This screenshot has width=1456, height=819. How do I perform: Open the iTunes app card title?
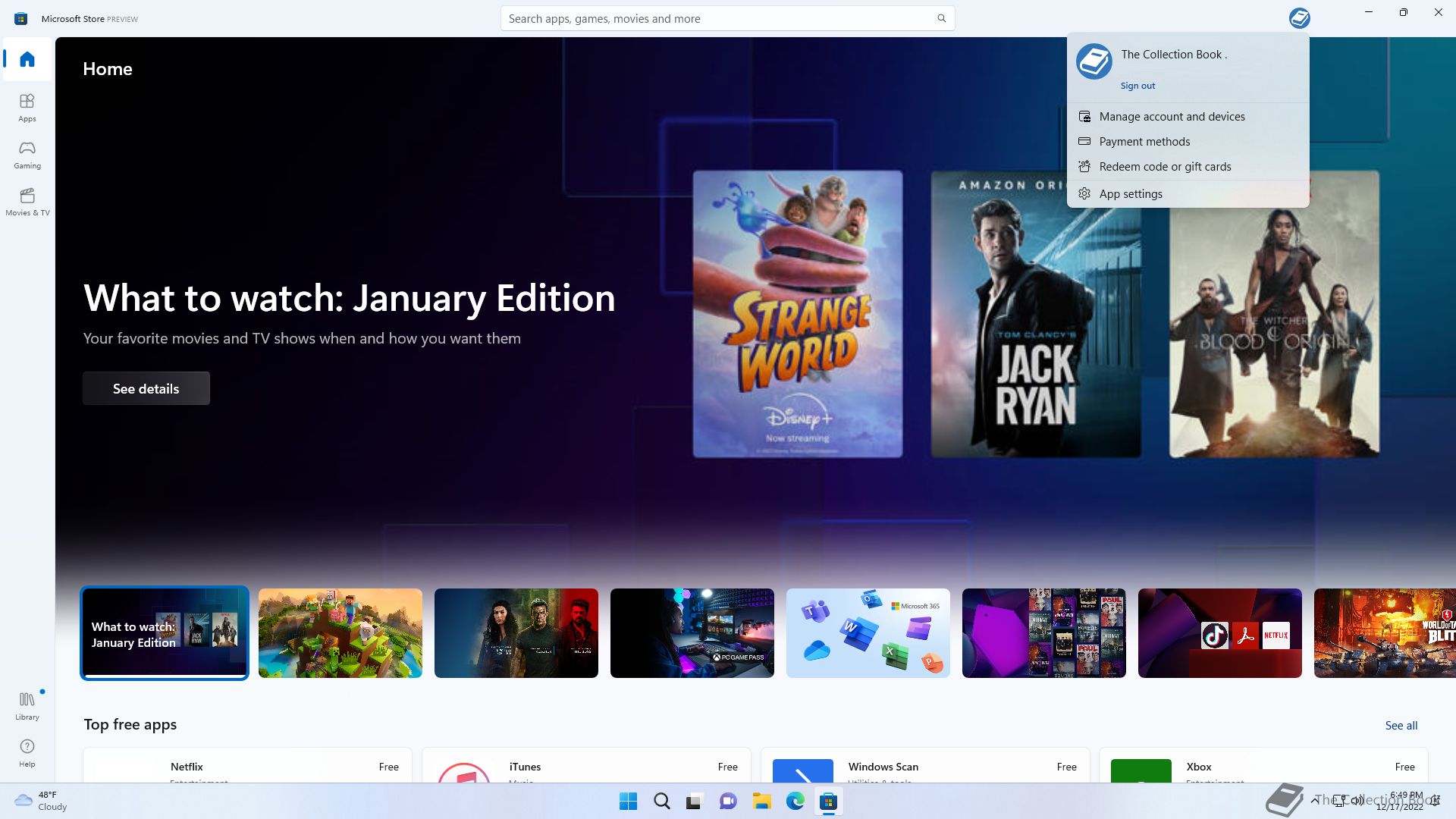pos(525,767)
